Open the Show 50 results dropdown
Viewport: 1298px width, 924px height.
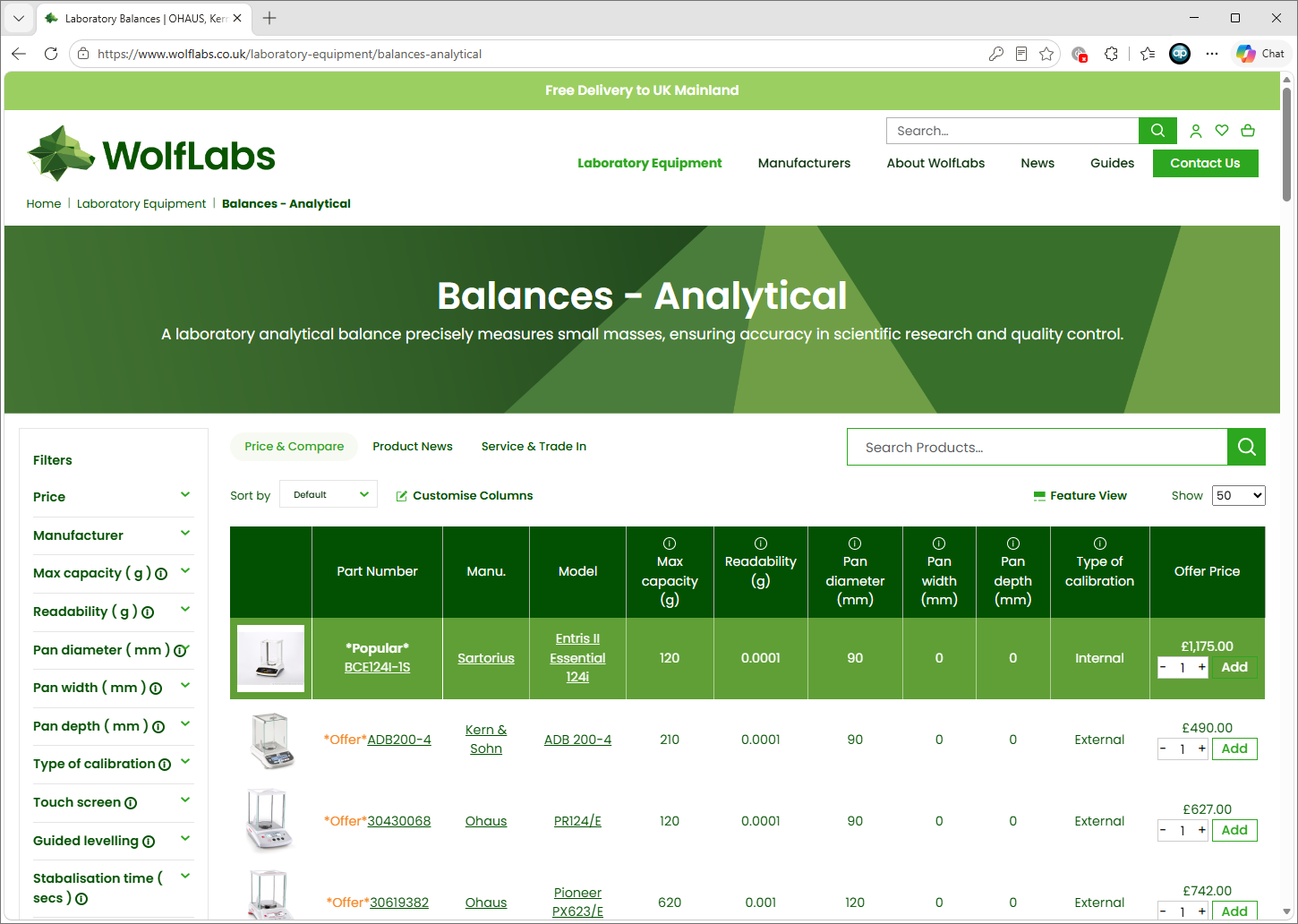1239,495
